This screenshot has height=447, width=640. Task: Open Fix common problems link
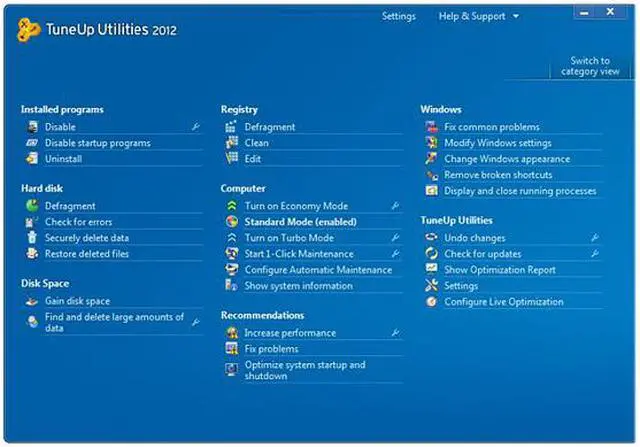pos(492,127)
